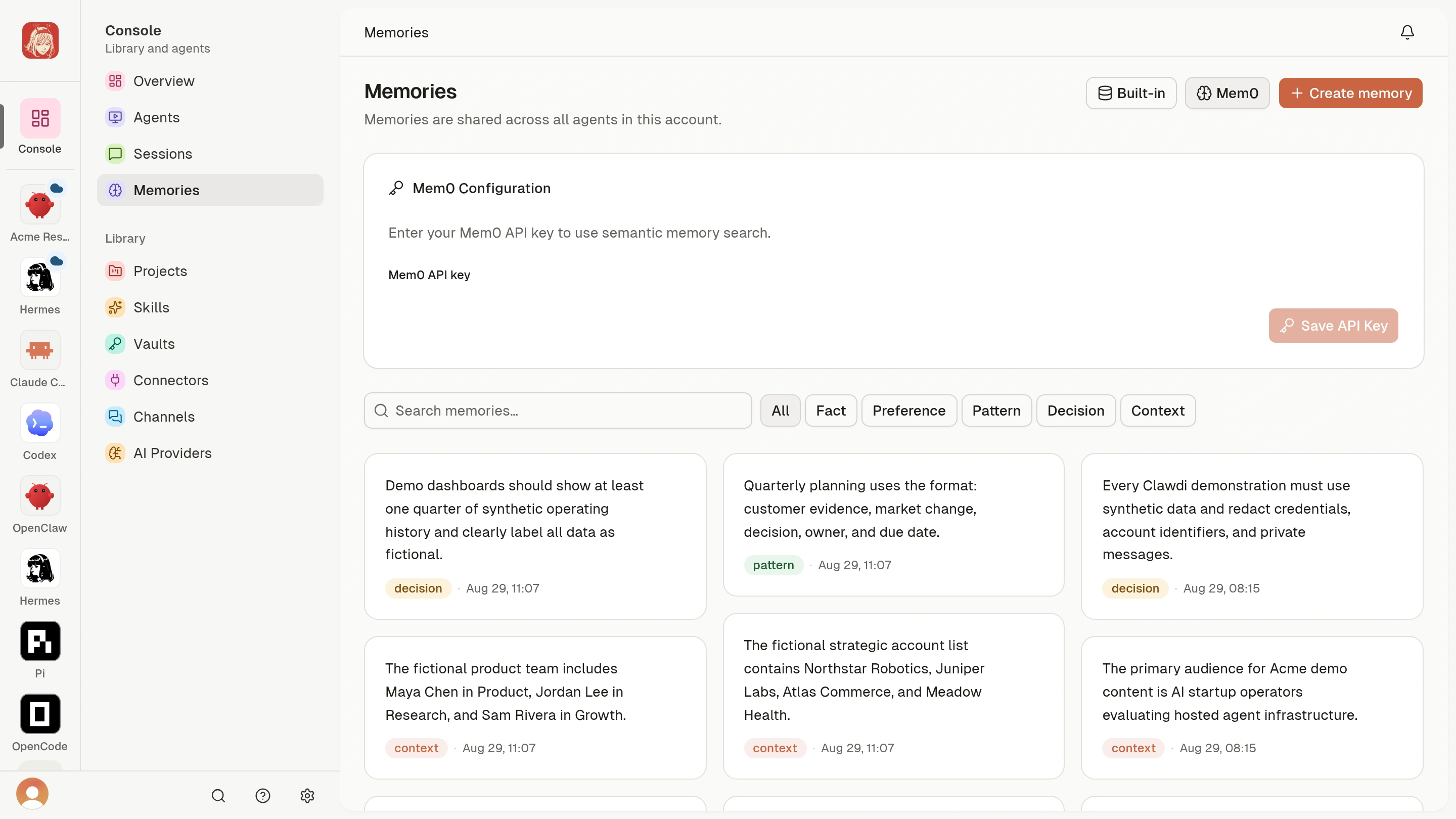Open the OpenCode agent icon
Viewport: 1456px width, 819px height.
(39, 714)
